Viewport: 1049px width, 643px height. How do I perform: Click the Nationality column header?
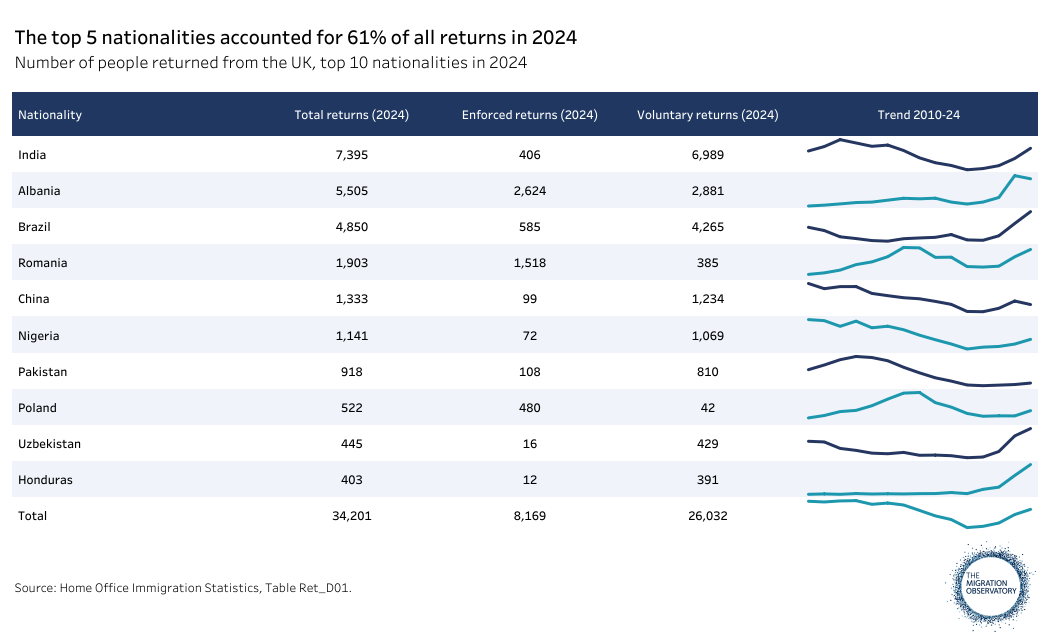click(50, 115)
